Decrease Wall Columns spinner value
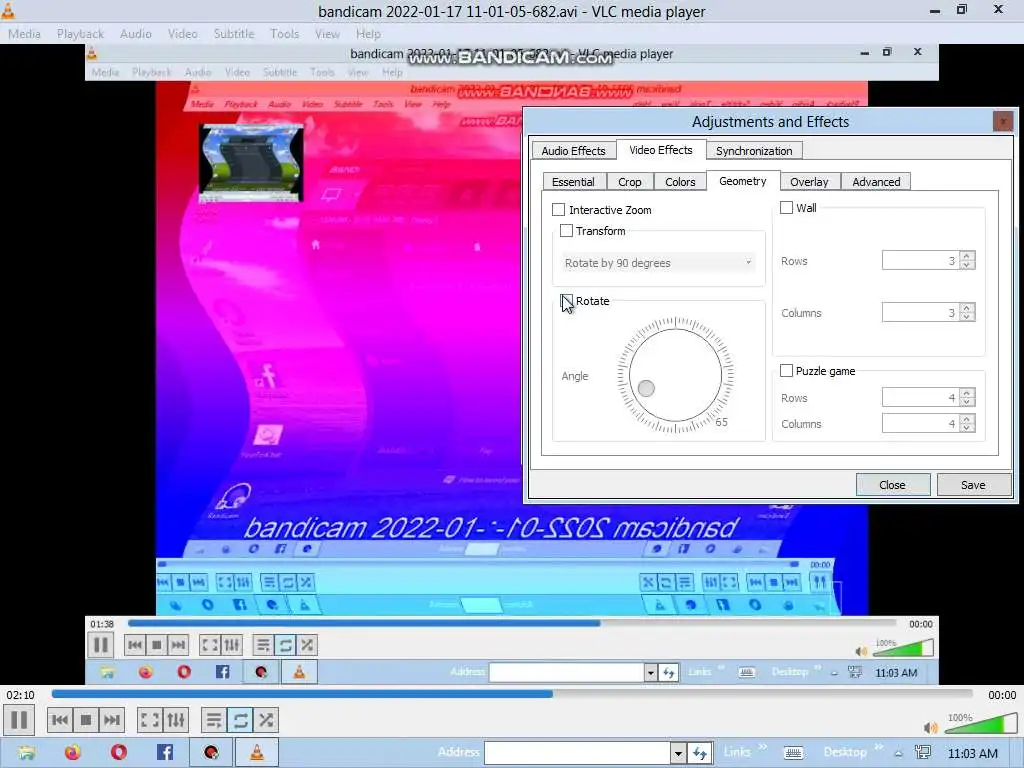The height and width of the screenshot is (768, 1024). [967, 317]
